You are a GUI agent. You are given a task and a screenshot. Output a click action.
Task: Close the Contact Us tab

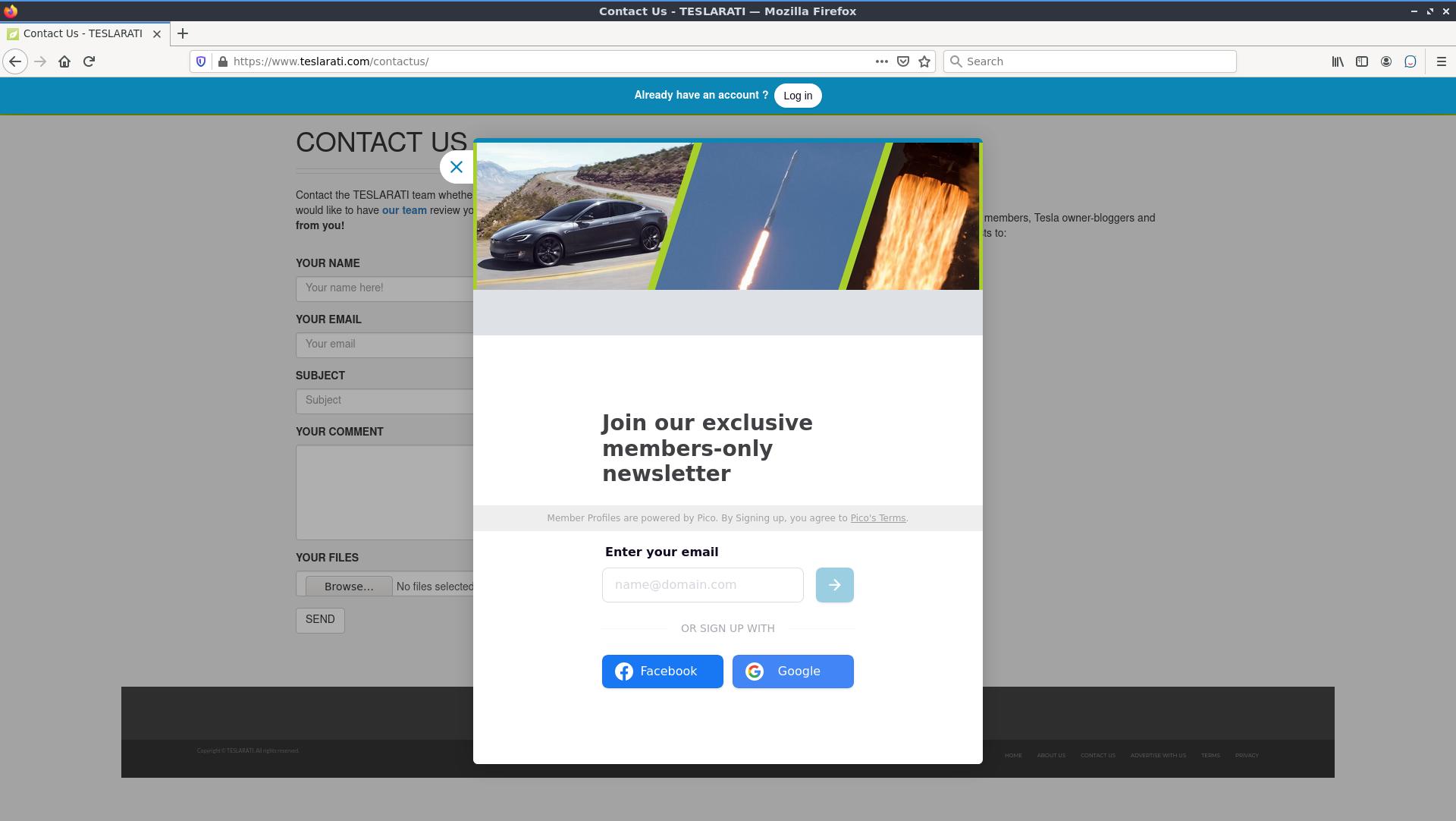coord(157,33)
